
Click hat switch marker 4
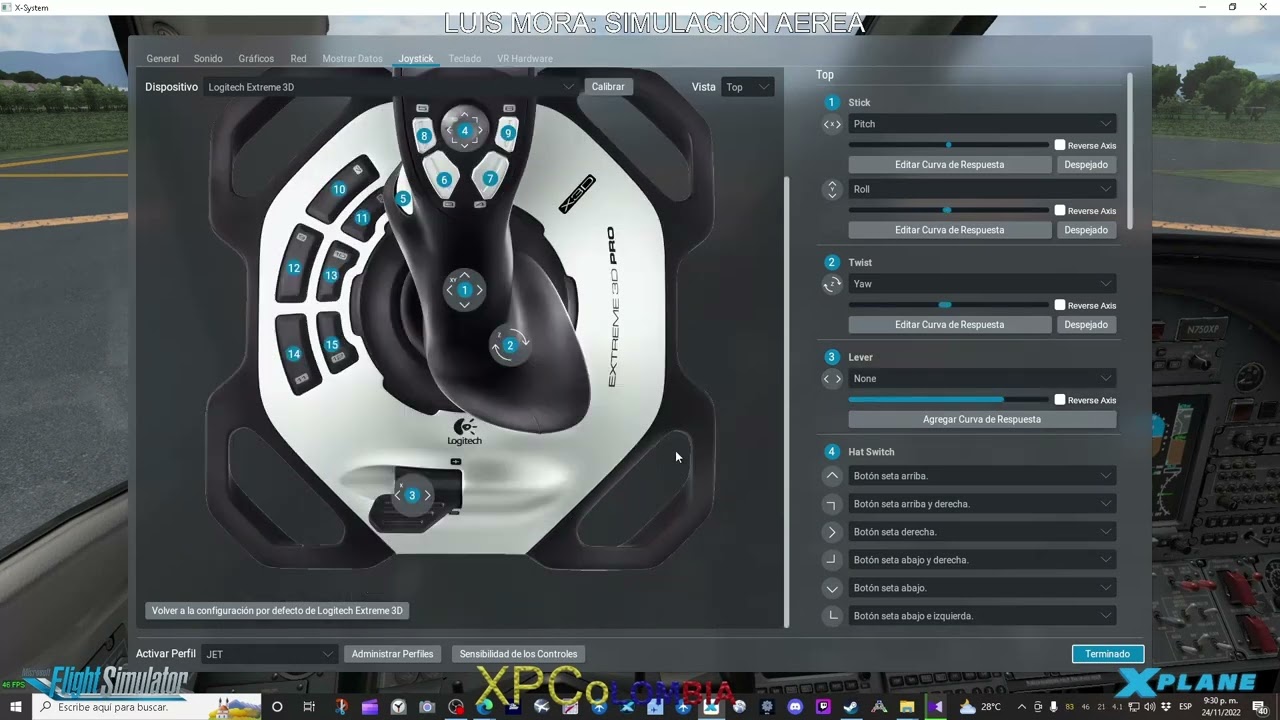coord(464,130)
